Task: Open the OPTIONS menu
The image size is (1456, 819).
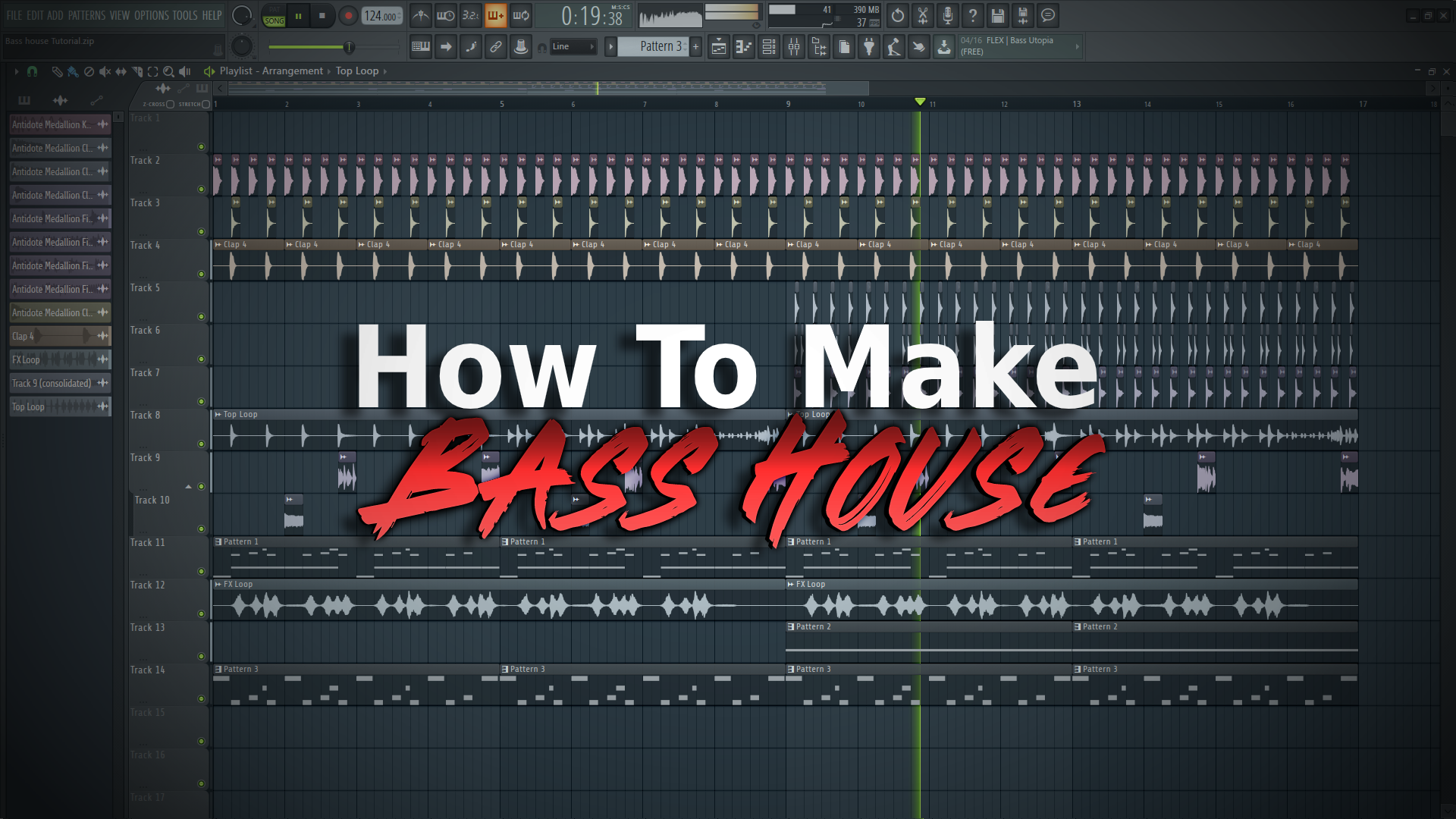Action: pyautogui.click(x=150, y=15)
